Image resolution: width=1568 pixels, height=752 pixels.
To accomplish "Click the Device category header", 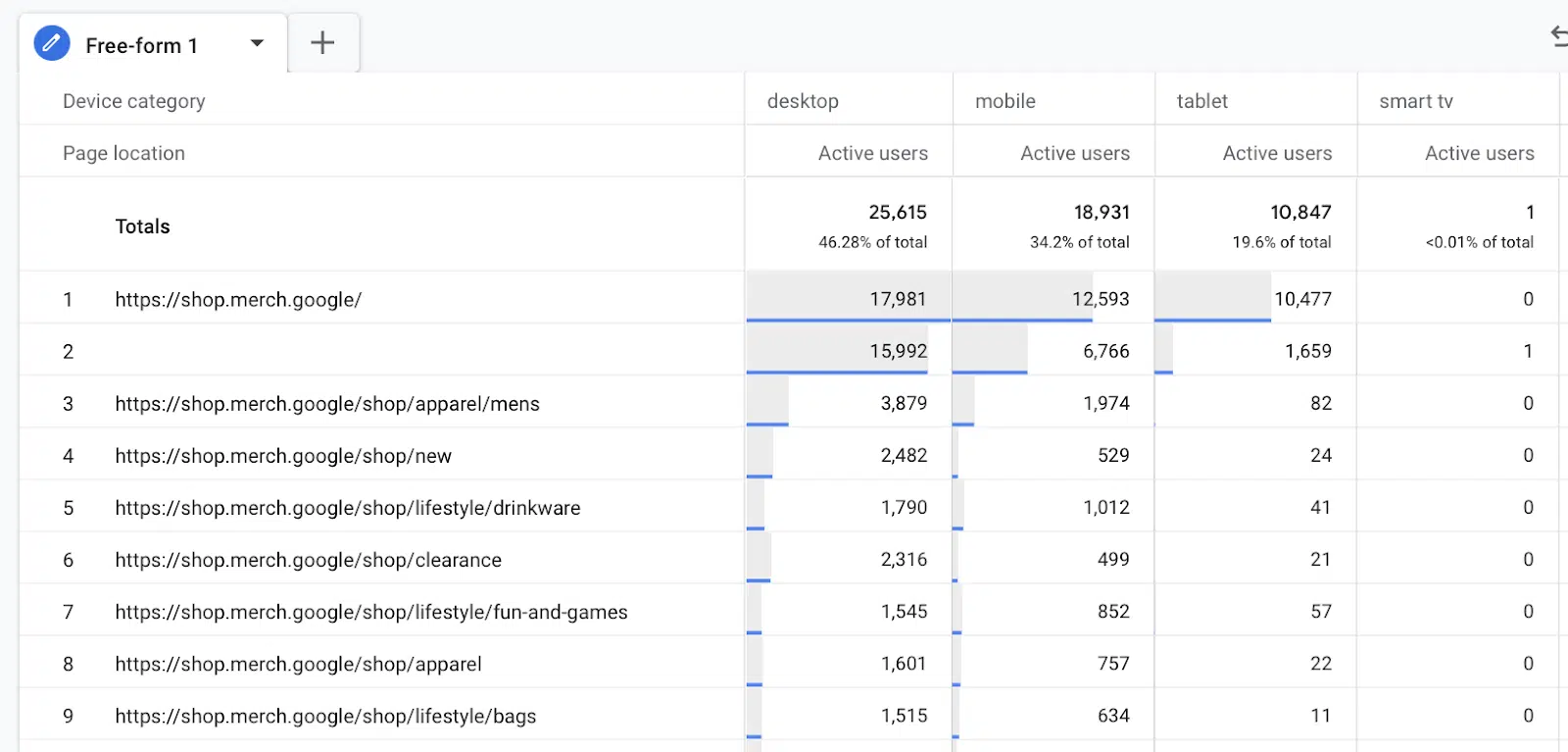I will (134, 101).
